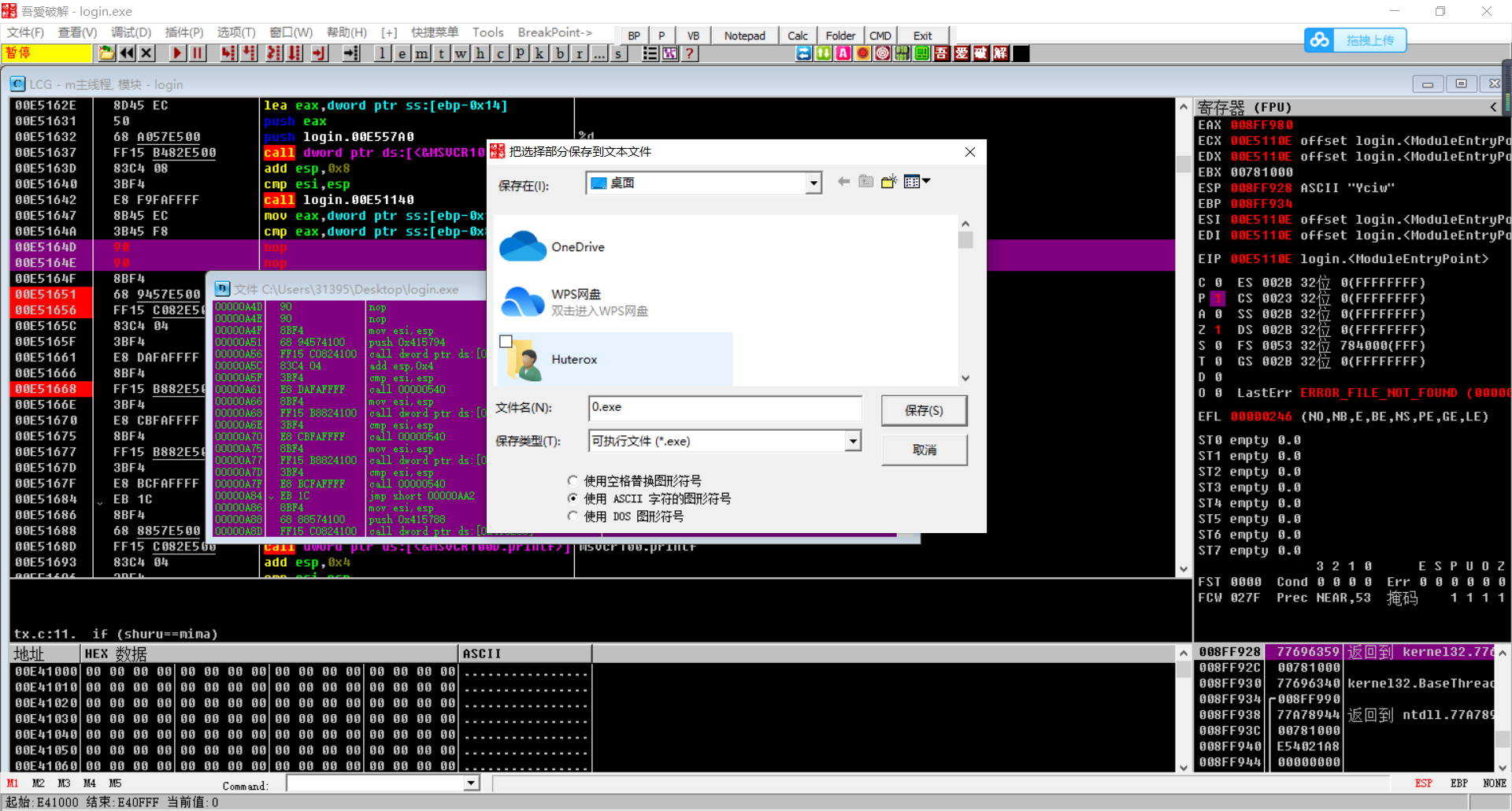Open call stack 'k' icon

[539, 54]
